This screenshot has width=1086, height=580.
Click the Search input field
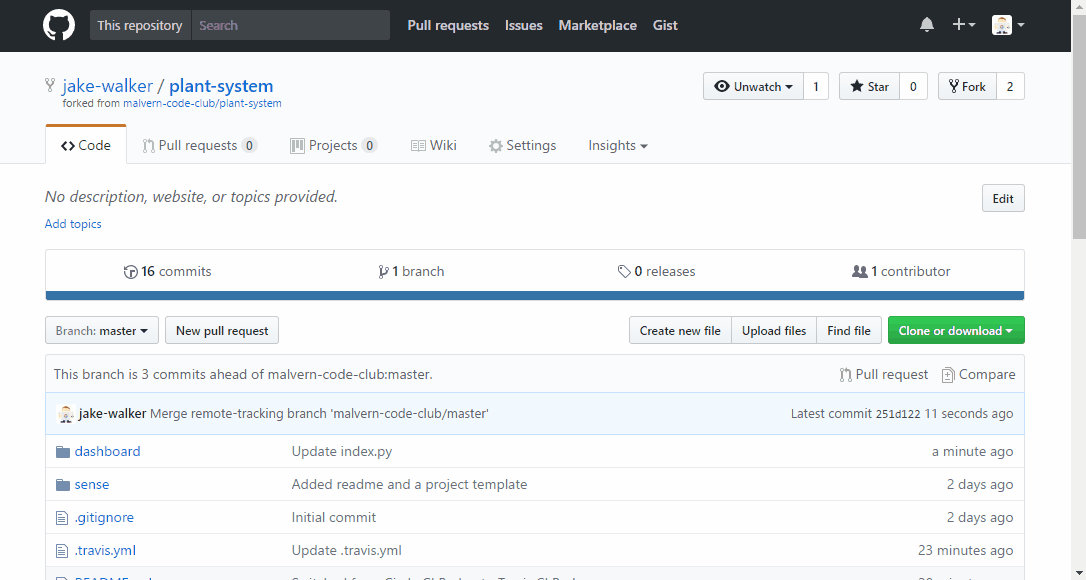pyautogui.click(x=291, y=26)
